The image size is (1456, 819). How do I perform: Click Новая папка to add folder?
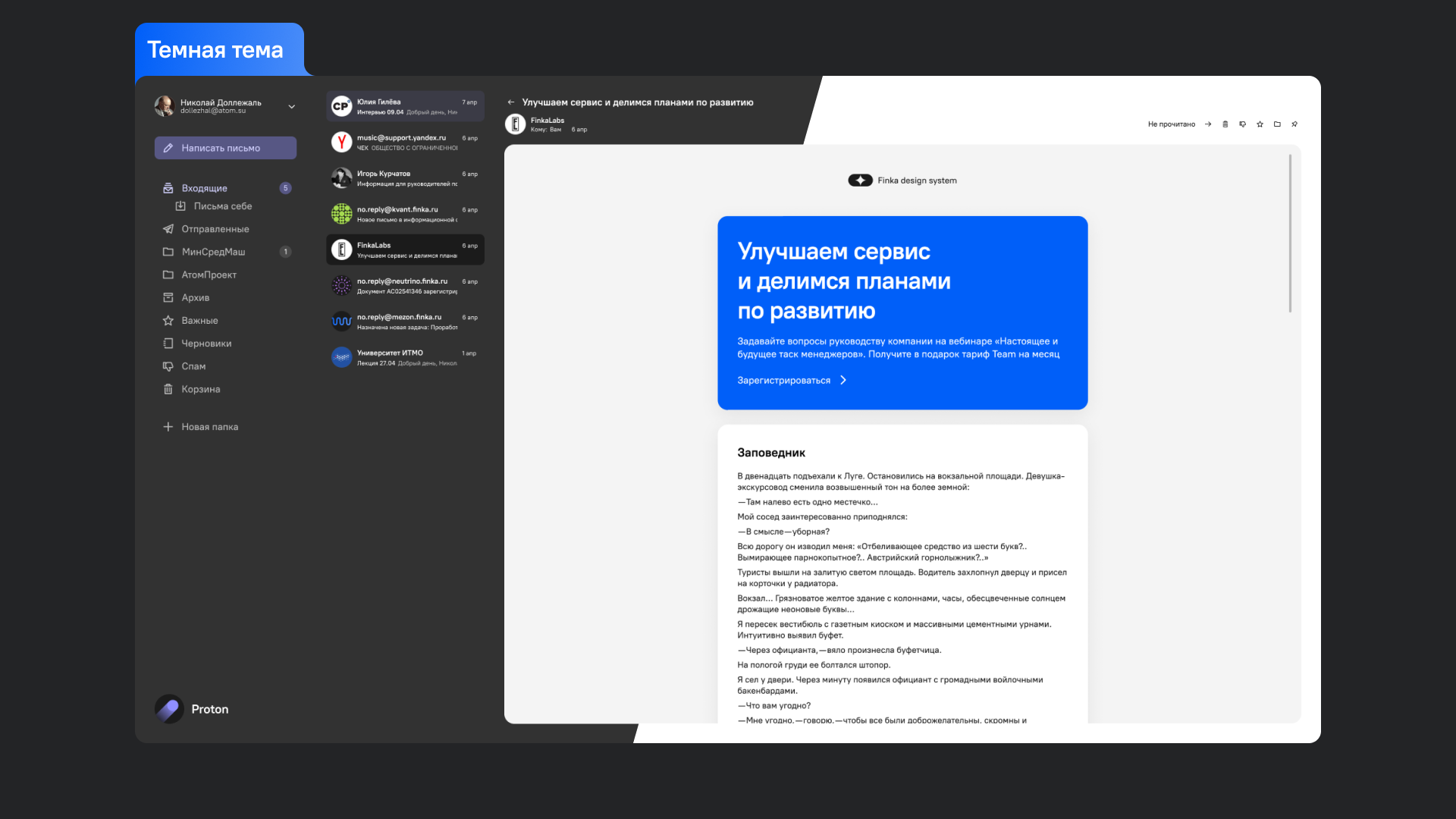pyautogui.click(x=209, y=427)
